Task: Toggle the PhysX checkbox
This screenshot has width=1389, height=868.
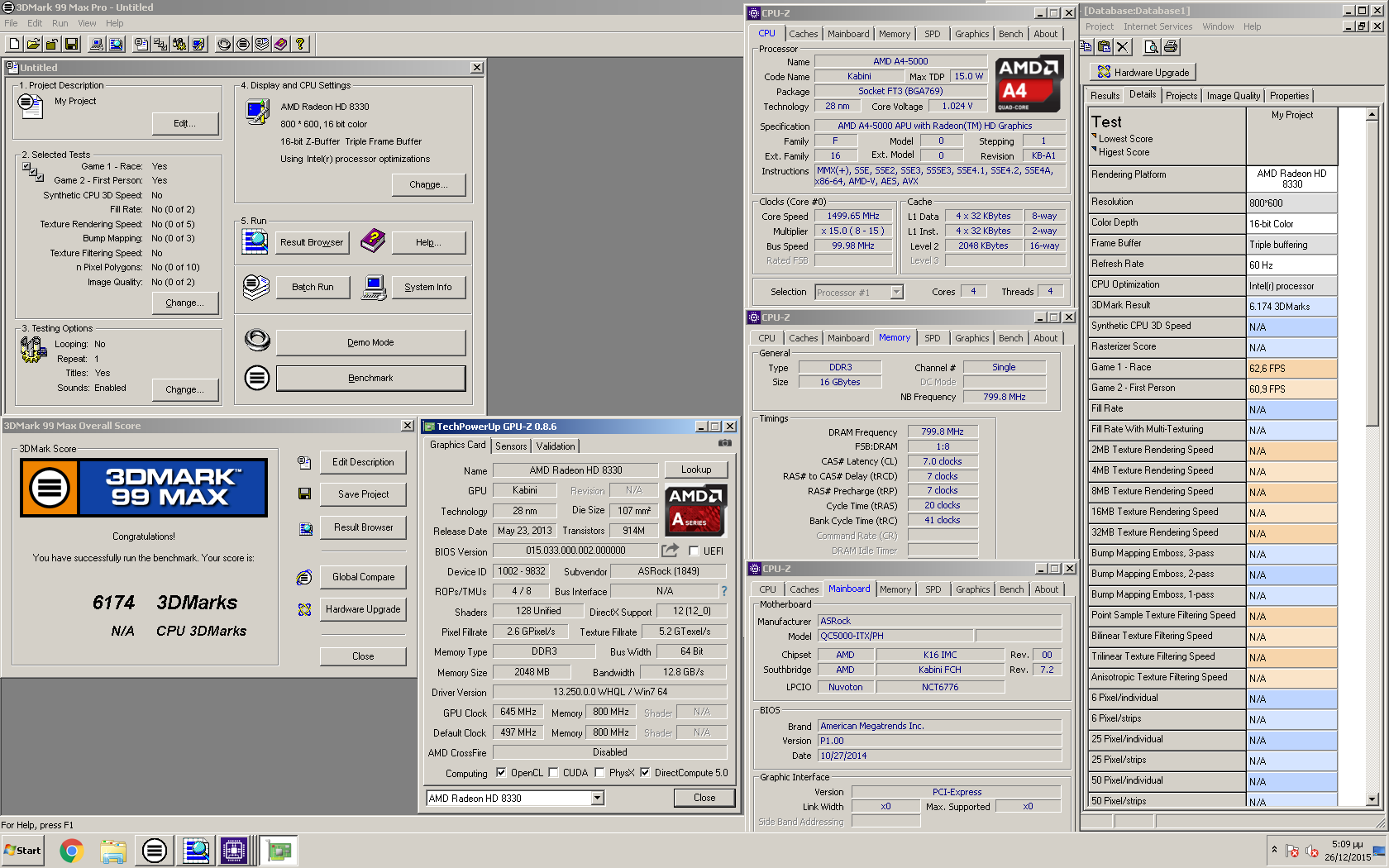Action: coord(599,773)
